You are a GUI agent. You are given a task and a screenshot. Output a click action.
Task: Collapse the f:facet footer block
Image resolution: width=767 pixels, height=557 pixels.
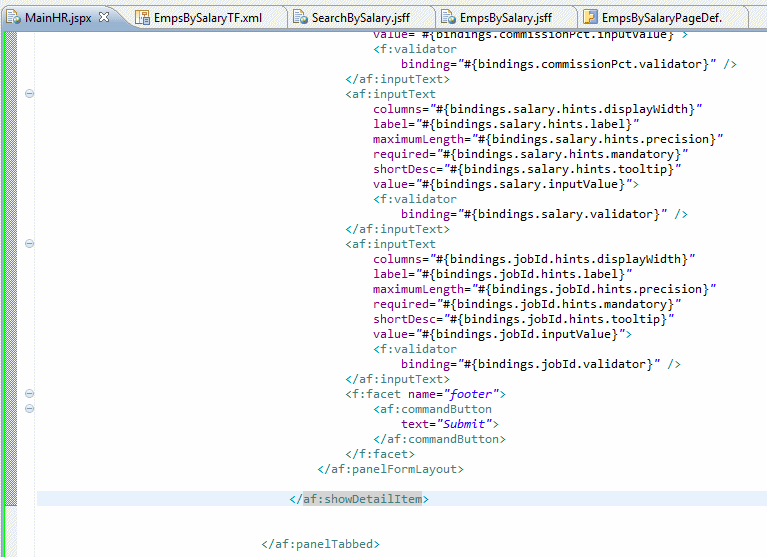pos(29,394)
